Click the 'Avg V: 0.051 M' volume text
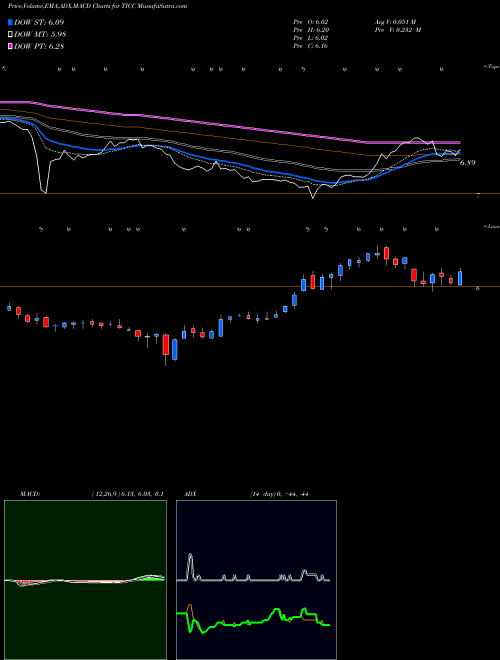Viewport: 500px width, 660px height. click(395, 21)
